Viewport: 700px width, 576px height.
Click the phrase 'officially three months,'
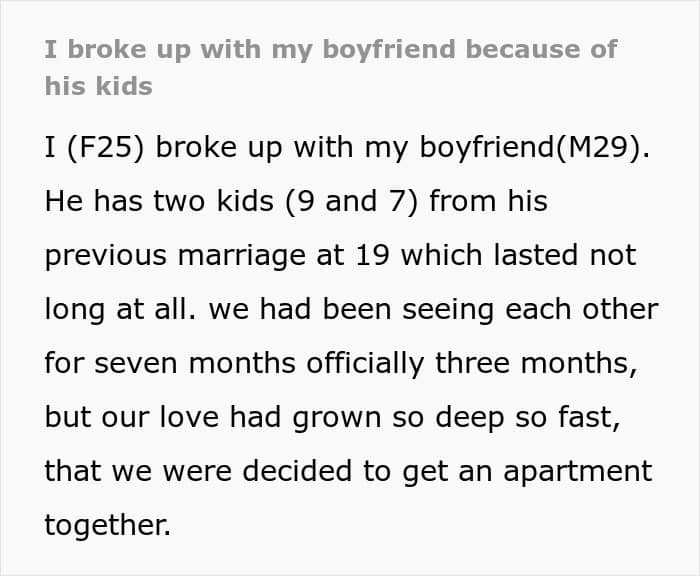click(471, 363)
